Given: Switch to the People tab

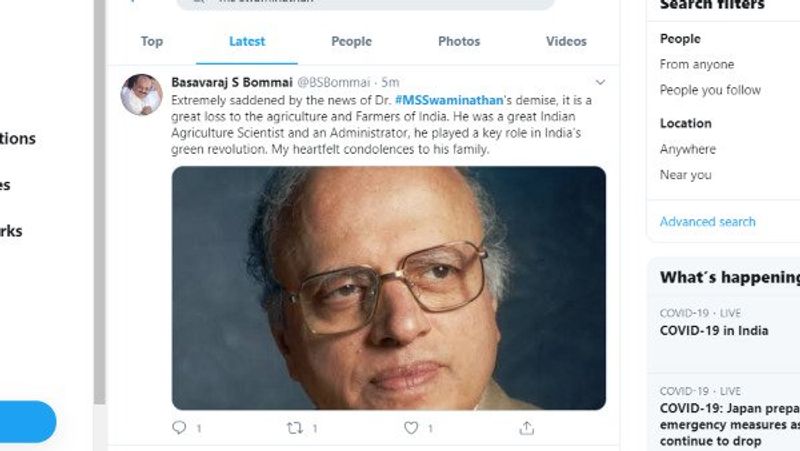Looking at the screenshot, I should point(351,41).
